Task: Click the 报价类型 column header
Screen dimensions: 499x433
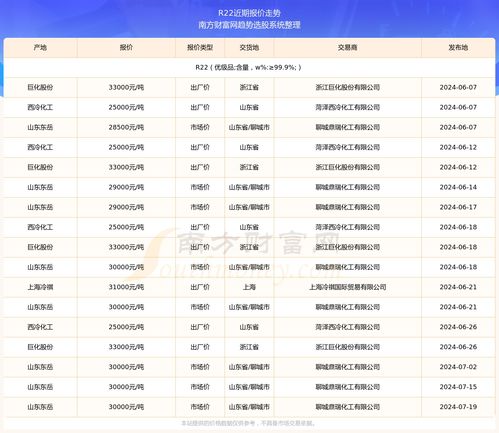Action: coord(200,48)
